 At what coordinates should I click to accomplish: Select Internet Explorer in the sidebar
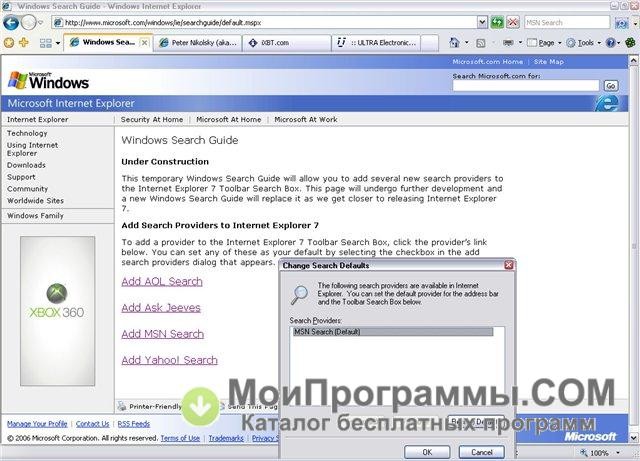tap(38, 120)
